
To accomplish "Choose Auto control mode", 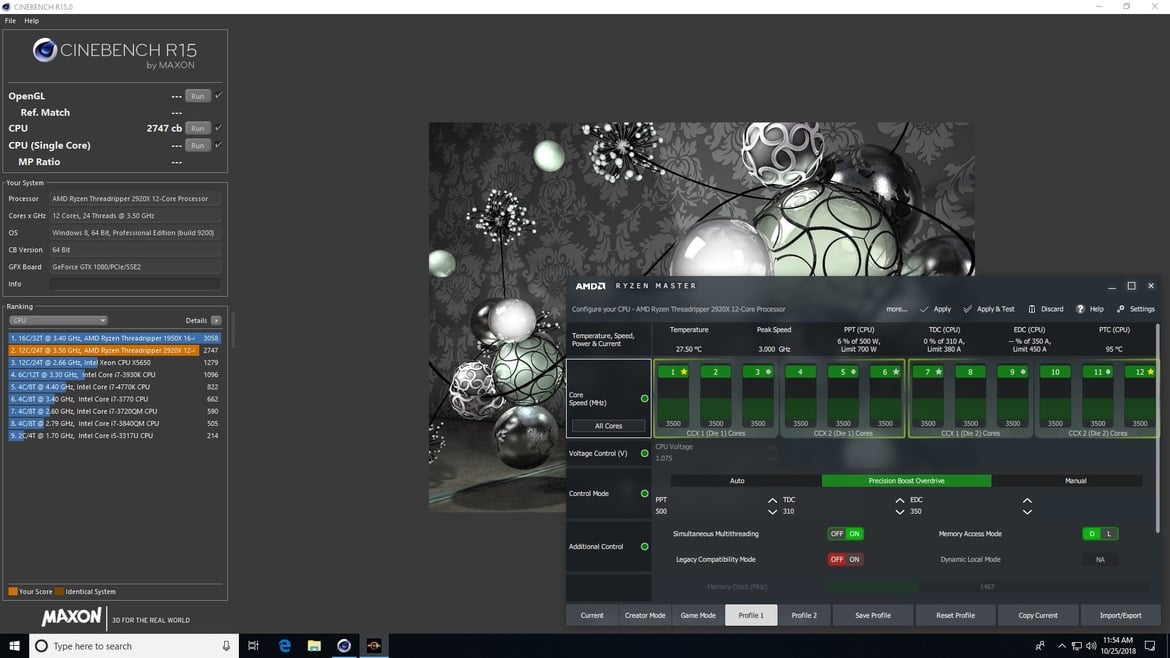I will coord(737,480).
